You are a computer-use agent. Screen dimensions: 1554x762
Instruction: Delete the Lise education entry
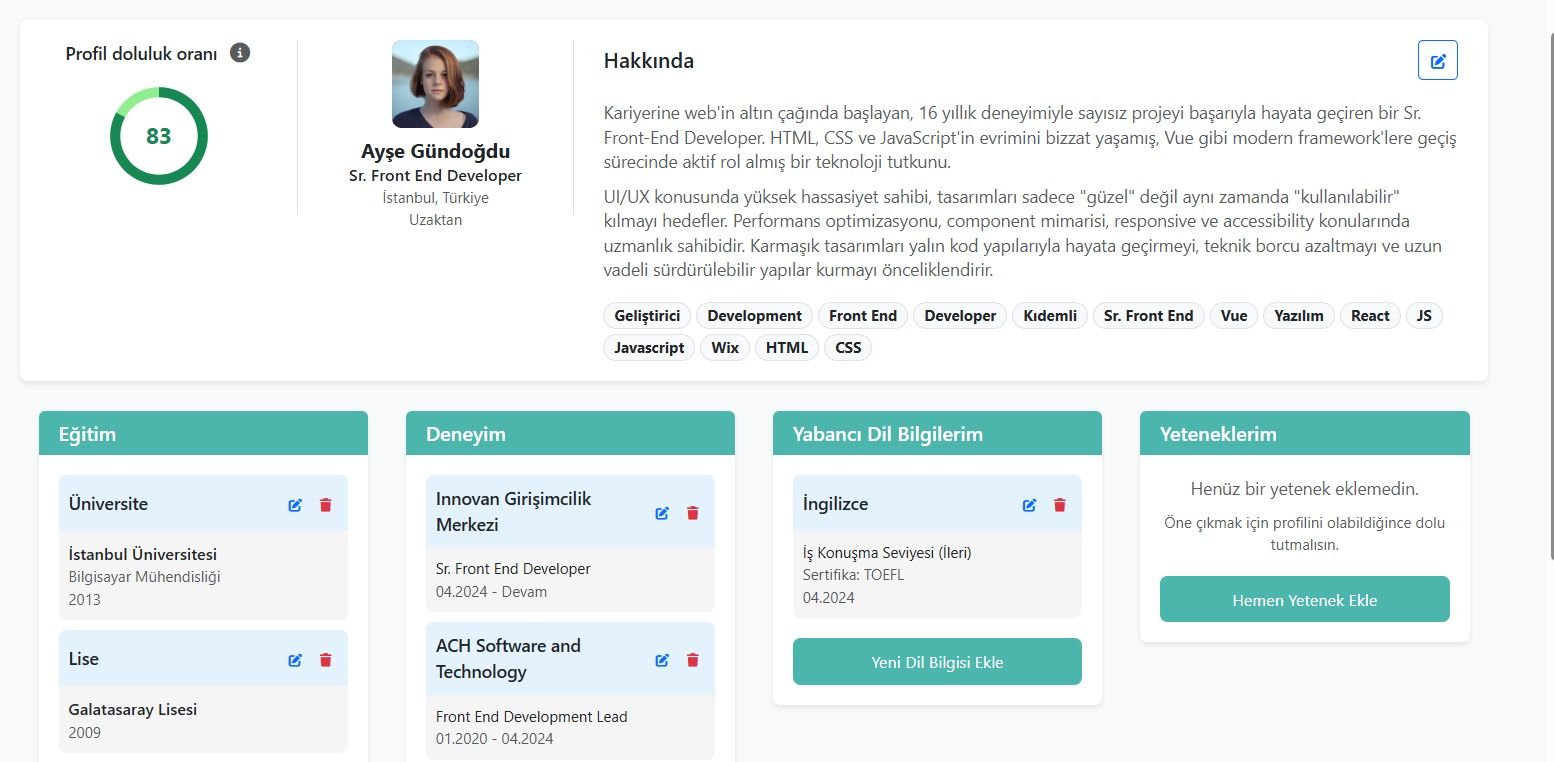pyautogui.click(x=325, y=660)
